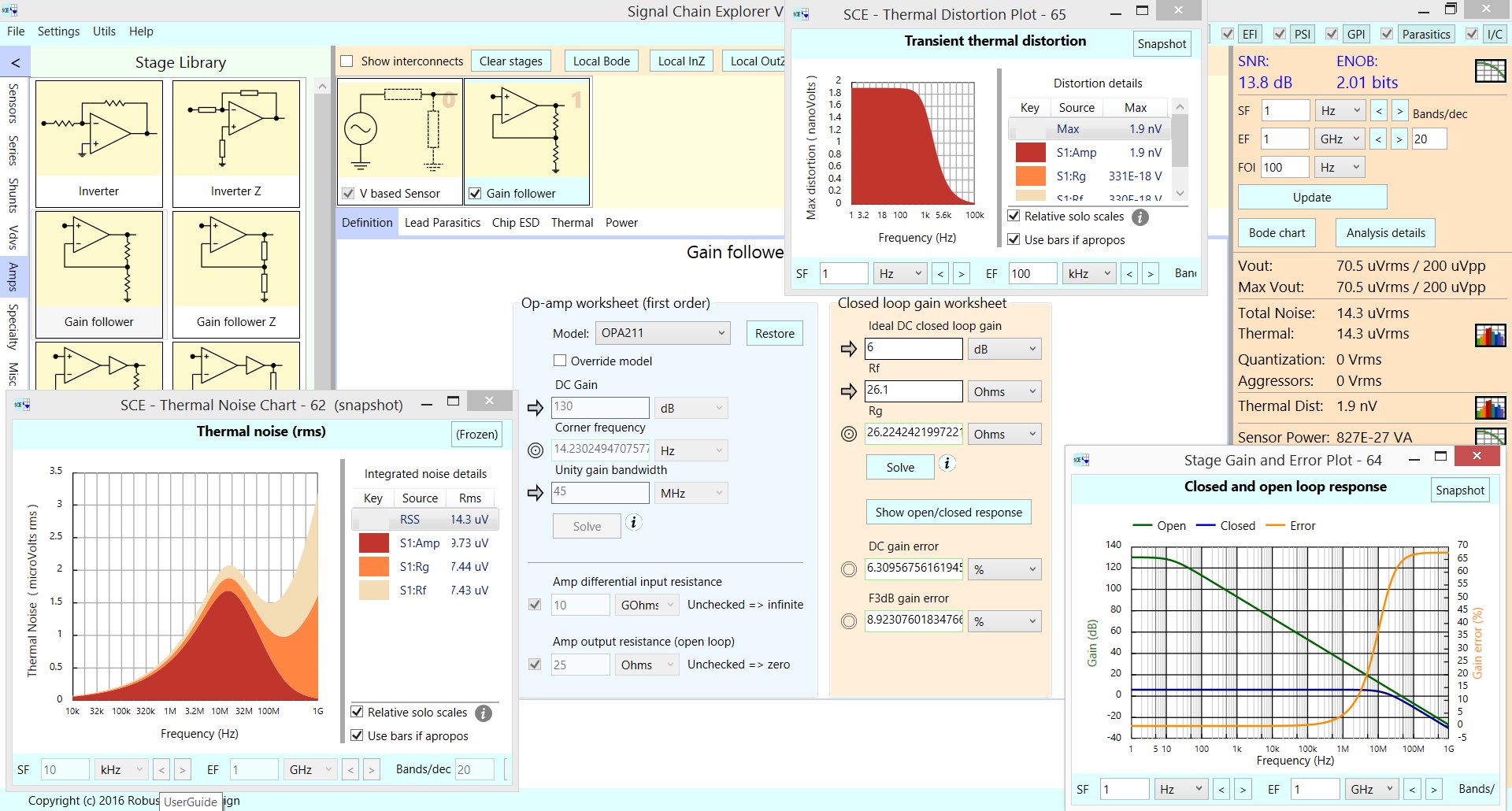Click the Clear stages button
This screenshot has width=1512, height=811.
(x=511, y=61)
